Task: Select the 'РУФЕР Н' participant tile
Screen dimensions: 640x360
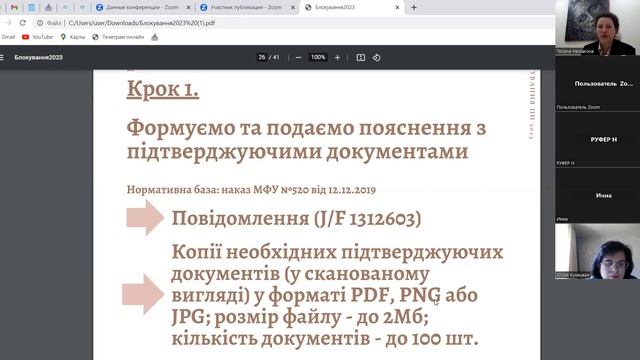Action: [598, 139]
